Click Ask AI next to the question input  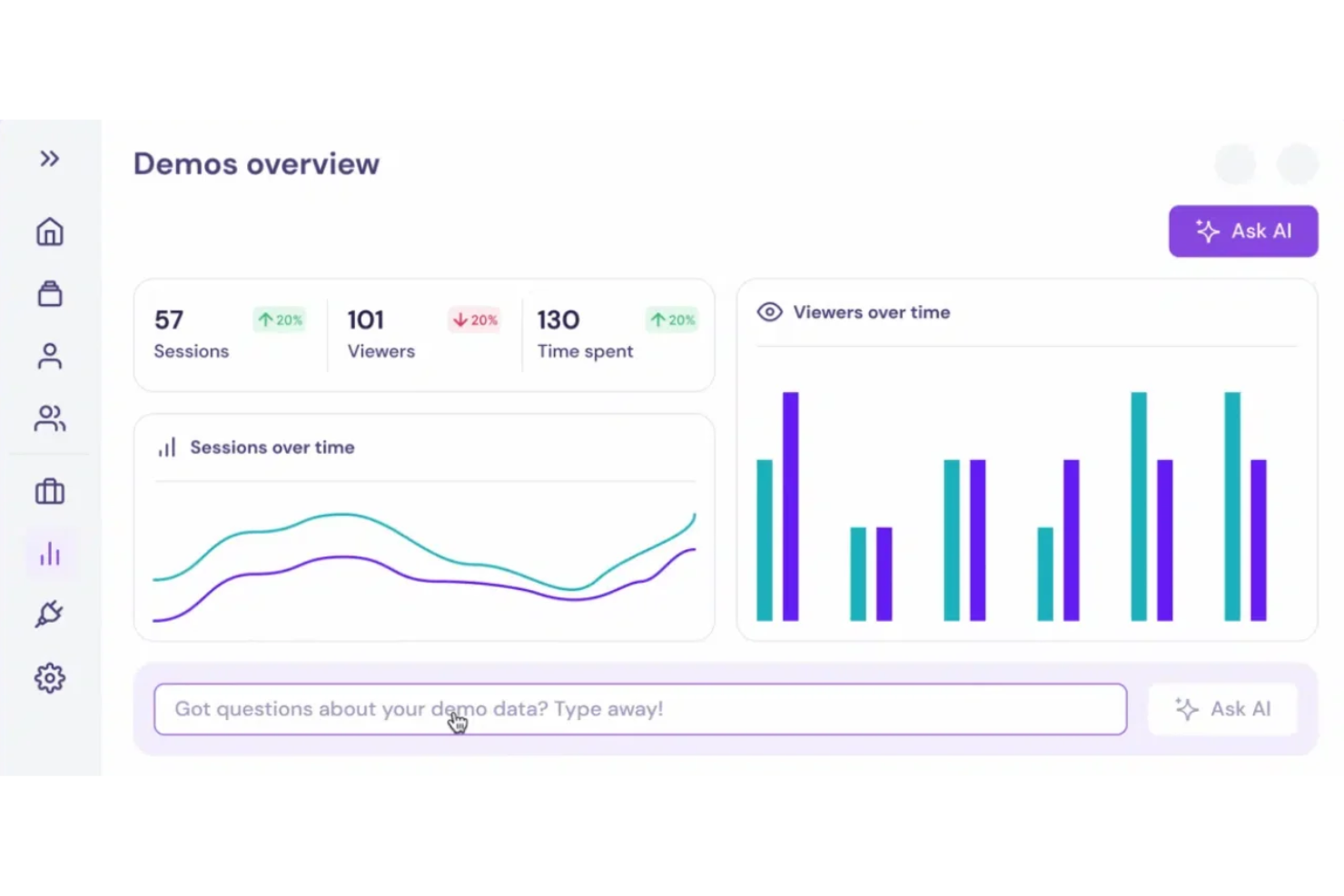pyautogui.click(x=1222, y=709)
